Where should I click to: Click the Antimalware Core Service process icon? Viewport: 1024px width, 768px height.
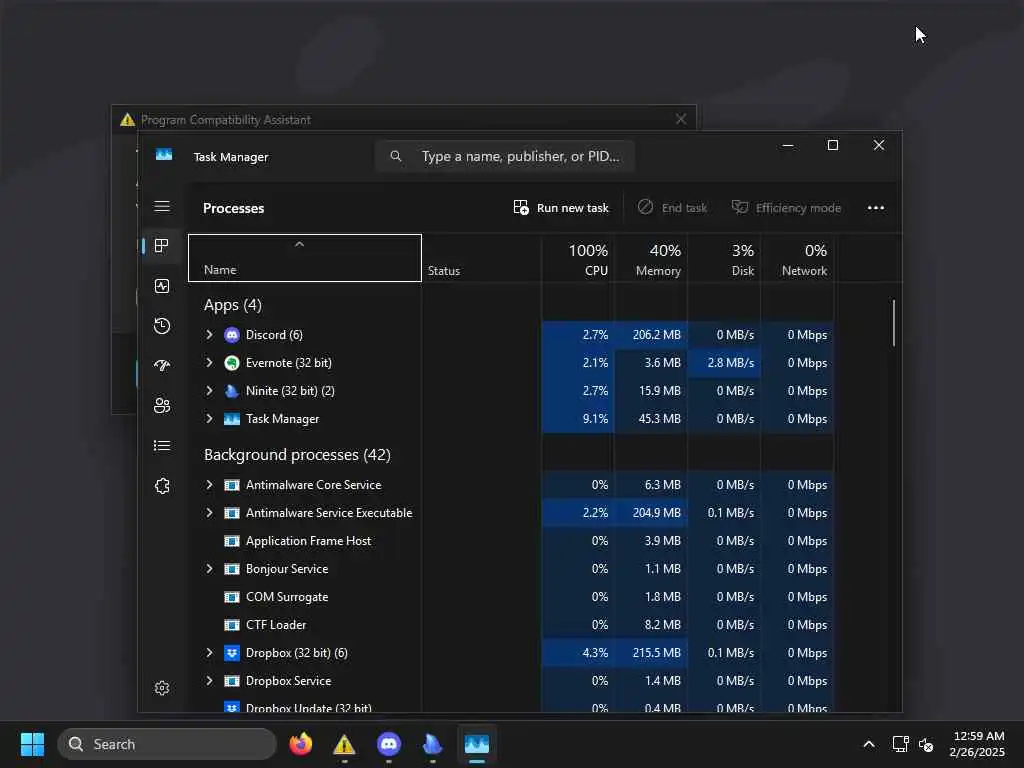click(x=232, y=485)
